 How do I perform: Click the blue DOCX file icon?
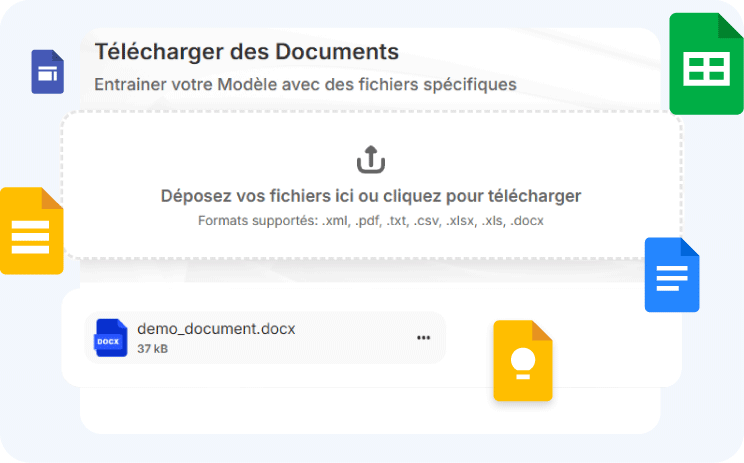point(111,338)
